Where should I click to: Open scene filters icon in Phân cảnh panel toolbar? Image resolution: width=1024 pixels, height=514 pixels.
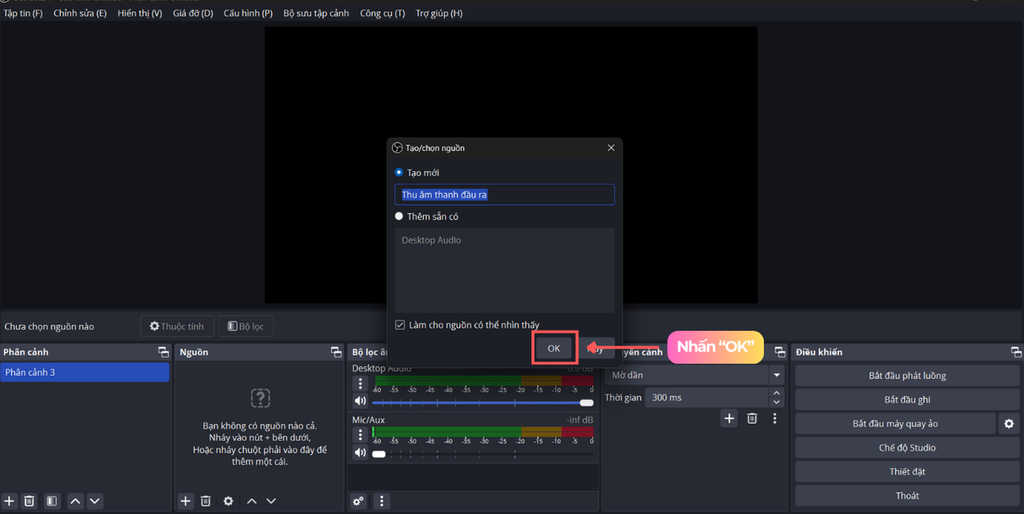(52, 501)
